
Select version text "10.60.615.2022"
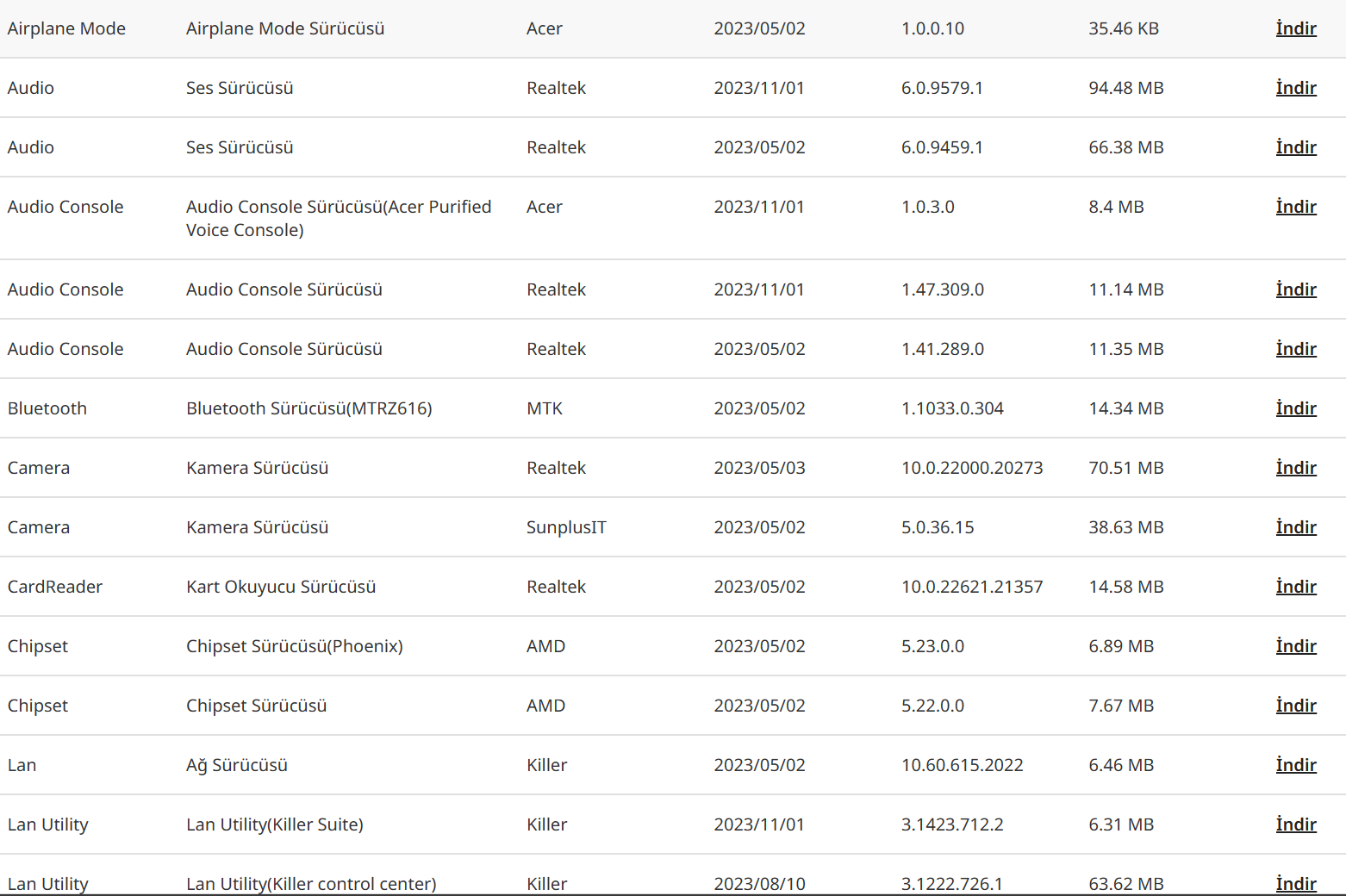(x=963, y=765)
